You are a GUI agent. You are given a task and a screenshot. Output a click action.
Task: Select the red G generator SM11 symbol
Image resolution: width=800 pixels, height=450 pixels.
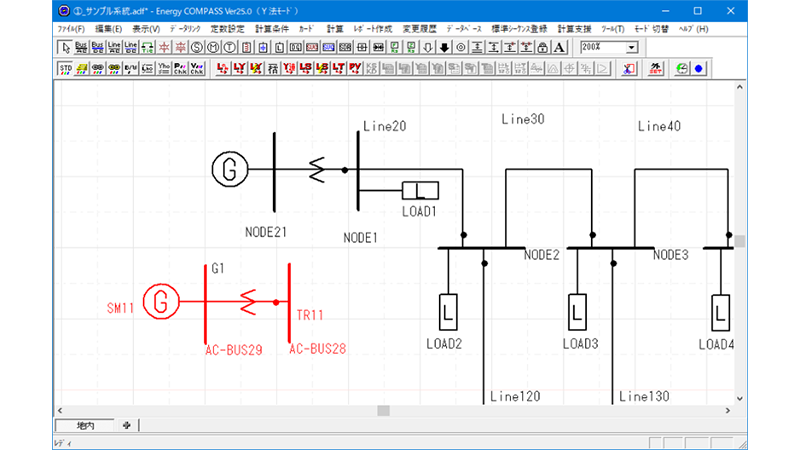(x=160, y=300)
